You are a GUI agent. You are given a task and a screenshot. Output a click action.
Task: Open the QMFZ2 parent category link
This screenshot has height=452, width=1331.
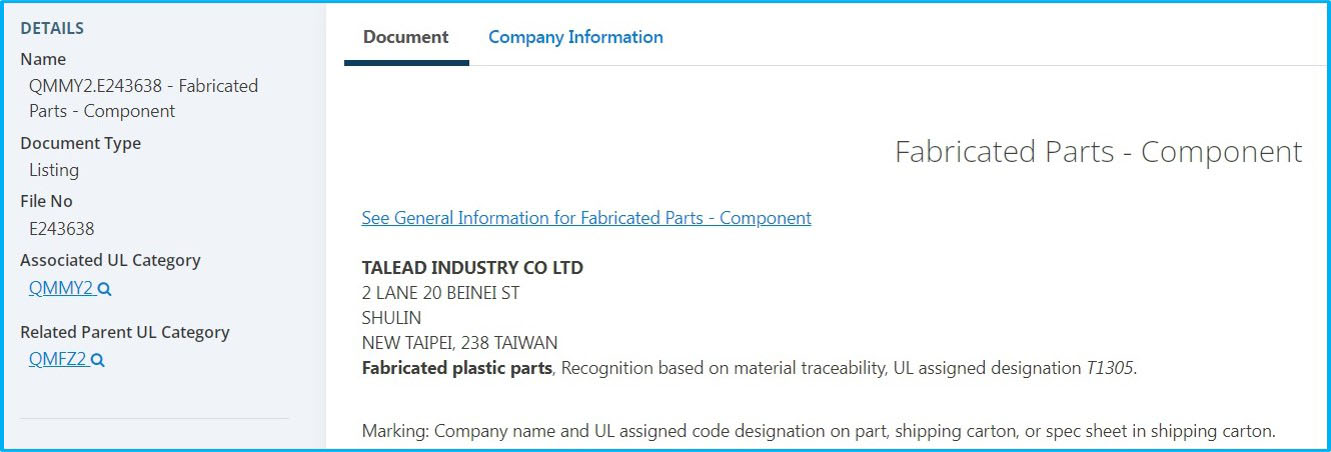pyautogui.click(x=58, y=360)
